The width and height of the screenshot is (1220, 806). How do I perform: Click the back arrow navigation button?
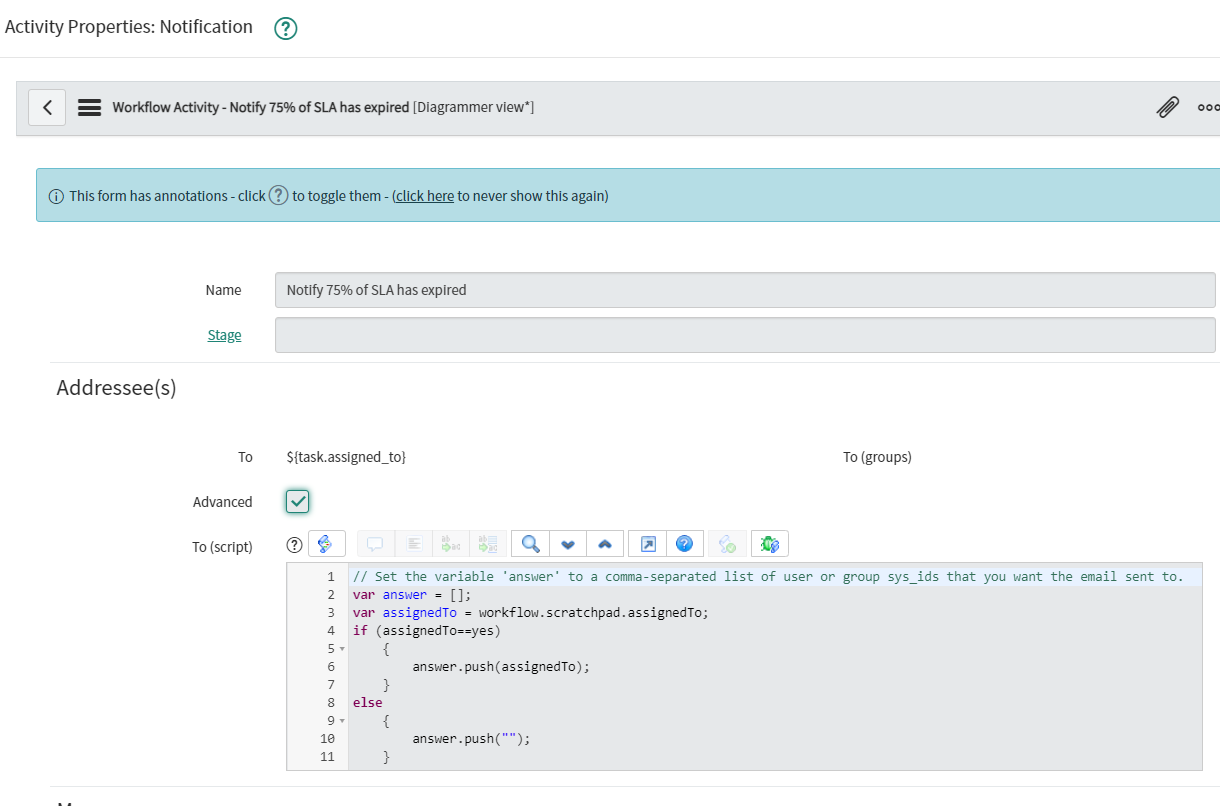46,106
